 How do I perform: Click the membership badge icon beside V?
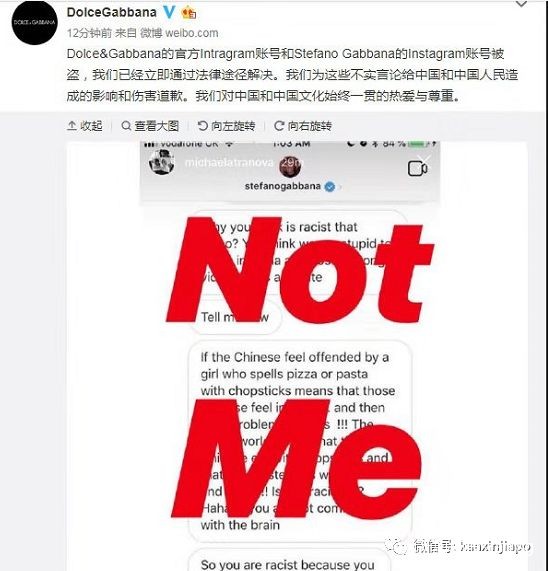pos(189,13)
